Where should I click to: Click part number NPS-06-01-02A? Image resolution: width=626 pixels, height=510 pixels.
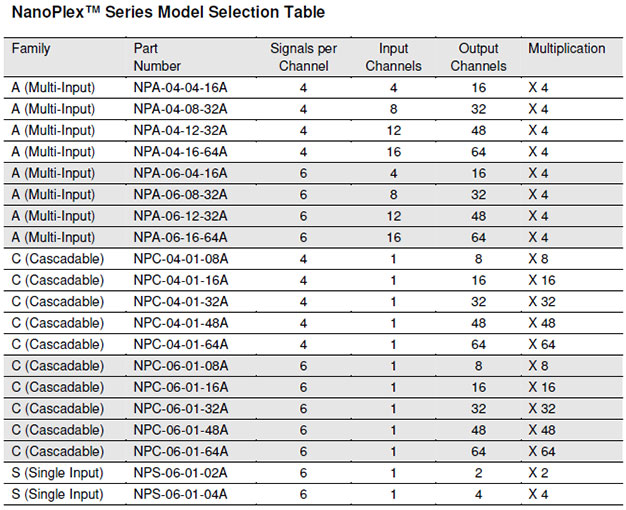pos(180,472)
